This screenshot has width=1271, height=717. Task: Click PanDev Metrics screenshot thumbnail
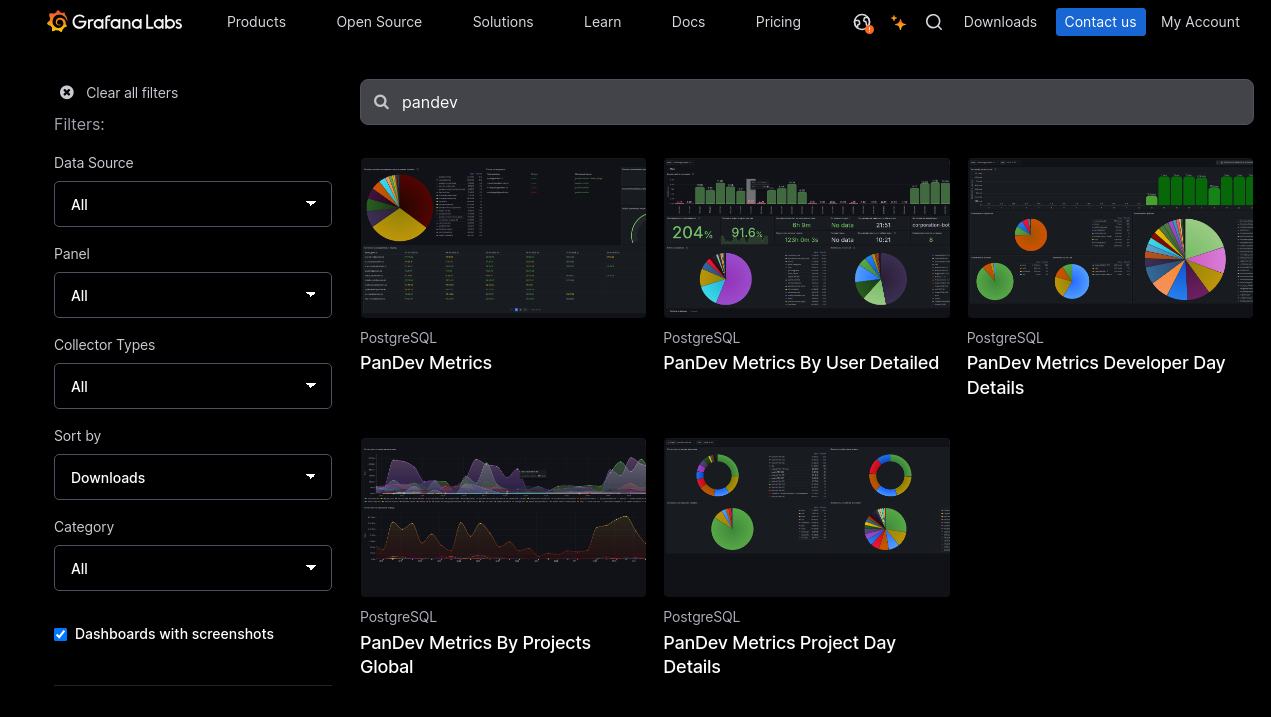pyautogui.click(x=503, y=238)
